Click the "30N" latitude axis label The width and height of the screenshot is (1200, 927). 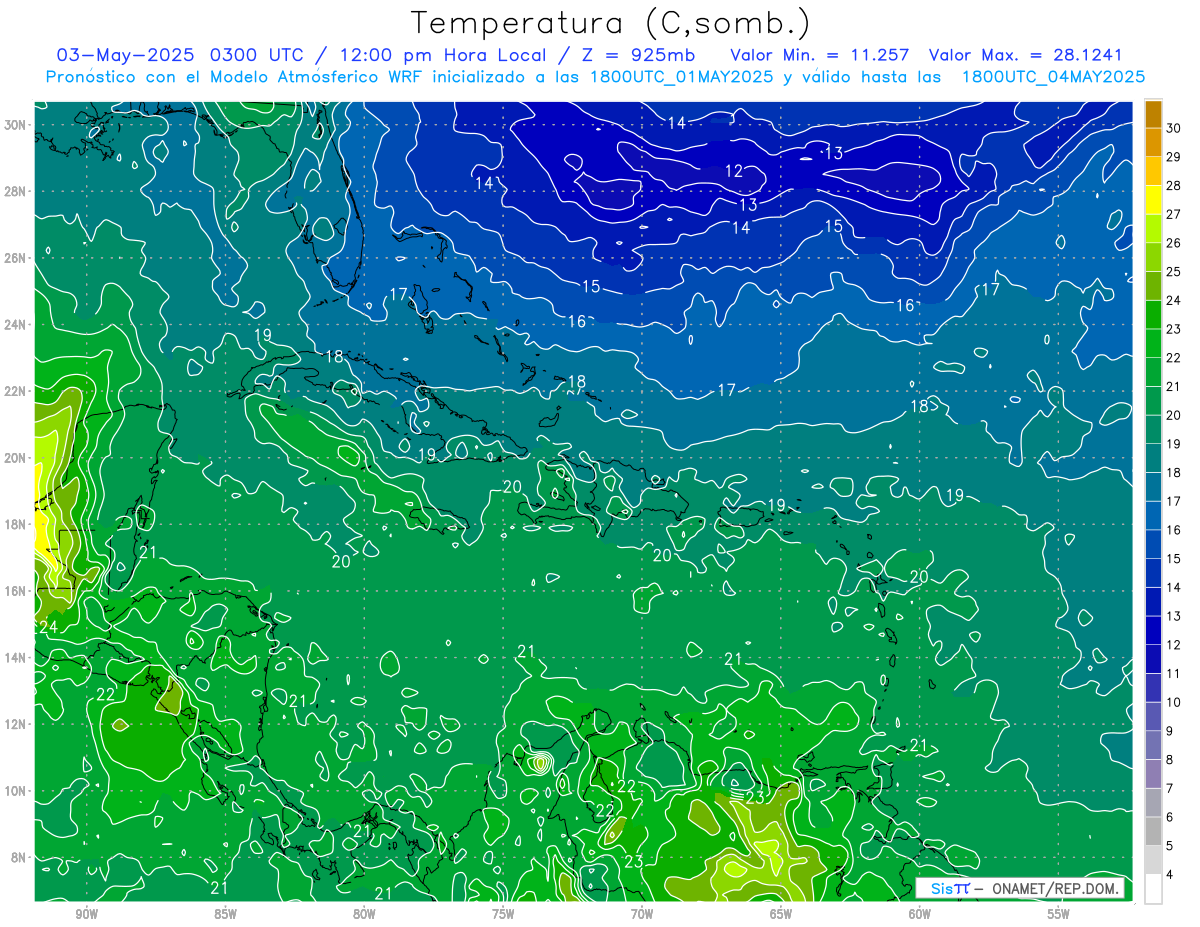(x=15, y=125)
